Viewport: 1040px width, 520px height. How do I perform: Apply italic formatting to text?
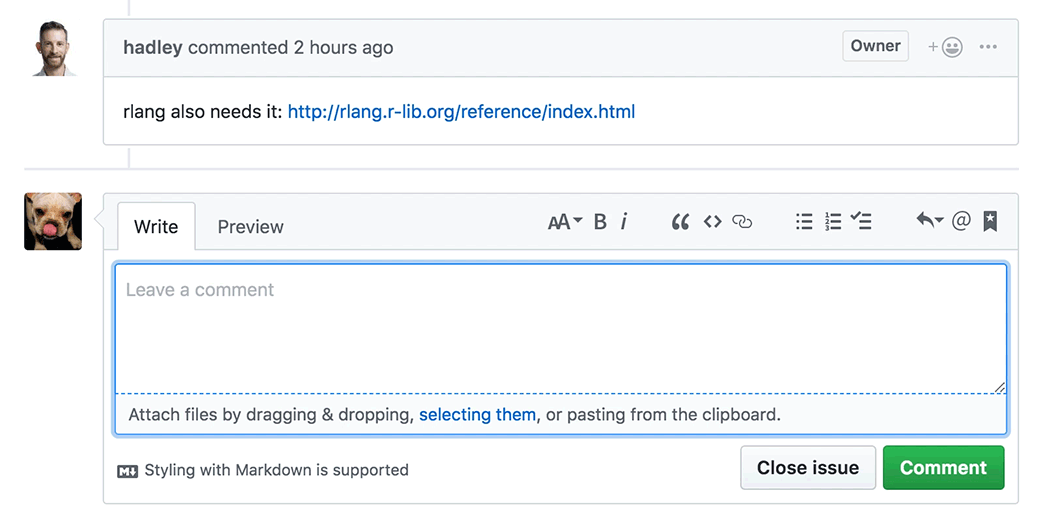pyautogui.click(x=624, y=222)
